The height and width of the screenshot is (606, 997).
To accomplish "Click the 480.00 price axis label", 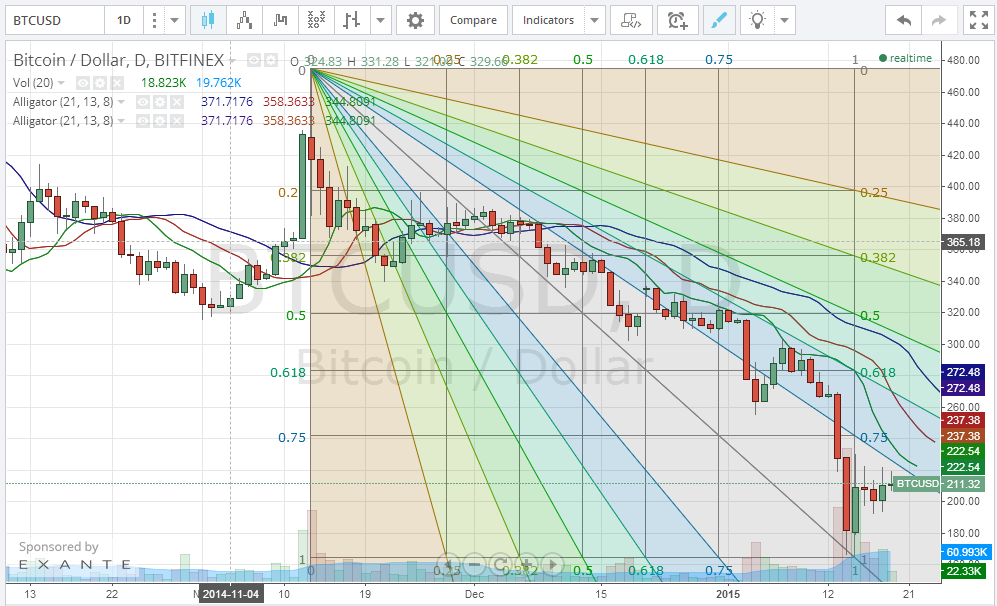I will [x=964, y=60].
